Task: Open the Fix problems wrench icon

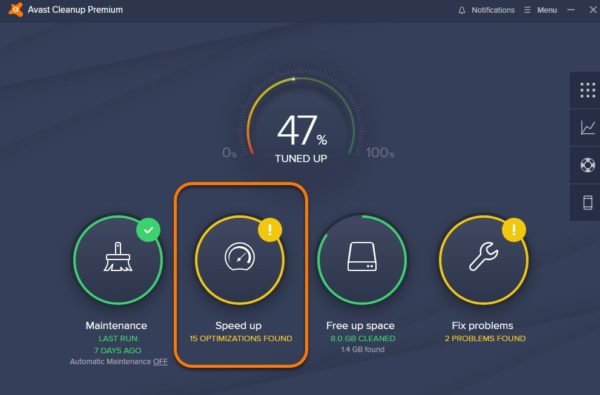Action: 484,256
